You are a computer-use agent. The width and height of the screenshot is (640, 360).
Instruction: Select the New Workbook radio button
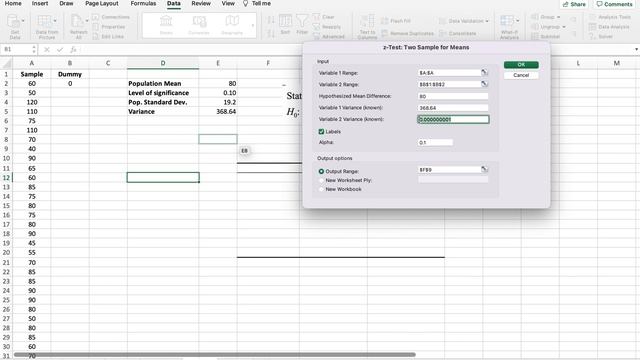coord(321,189)
